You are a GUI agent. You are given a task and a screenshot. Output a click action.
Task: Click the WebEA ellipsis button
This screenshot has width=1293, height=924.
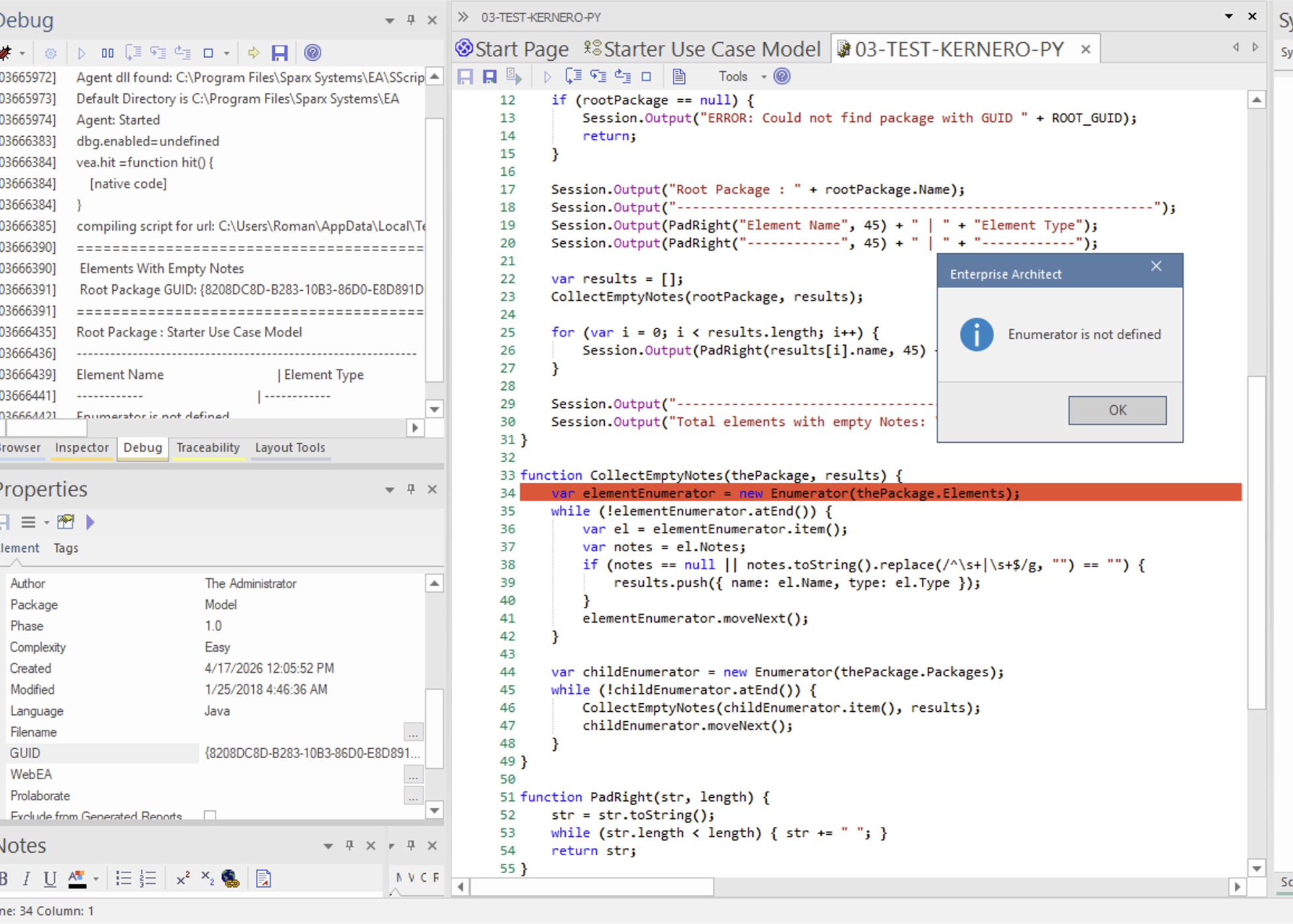[413, 775]
